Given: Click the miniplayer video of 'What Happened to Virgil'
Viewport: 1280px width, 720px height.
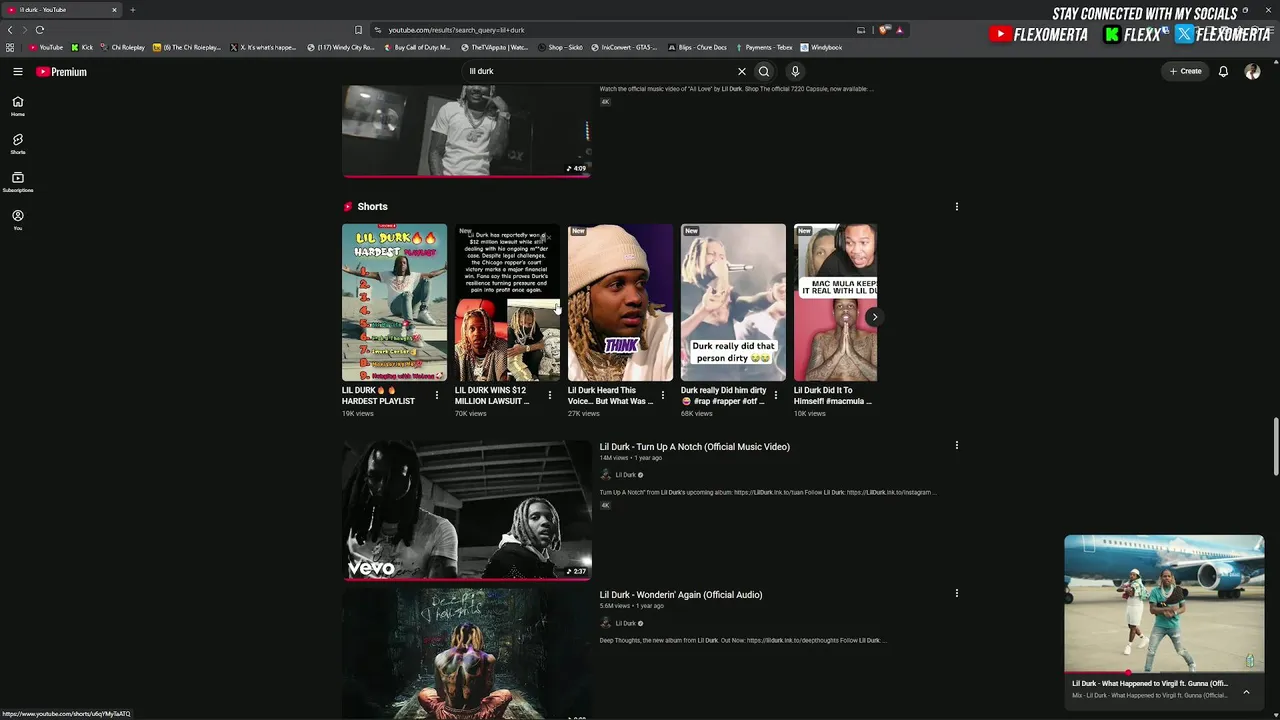Looking at the screenshot, I should coord(1164,604).
